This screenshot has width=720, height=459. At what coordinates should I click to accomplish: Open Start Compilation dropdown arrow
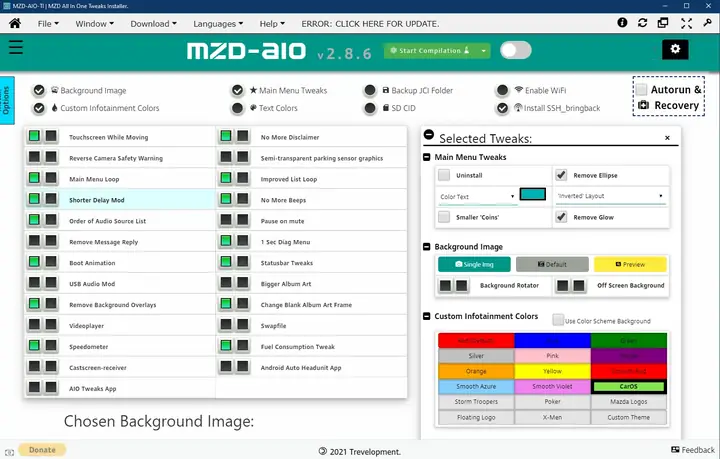(x=483, y=50)
